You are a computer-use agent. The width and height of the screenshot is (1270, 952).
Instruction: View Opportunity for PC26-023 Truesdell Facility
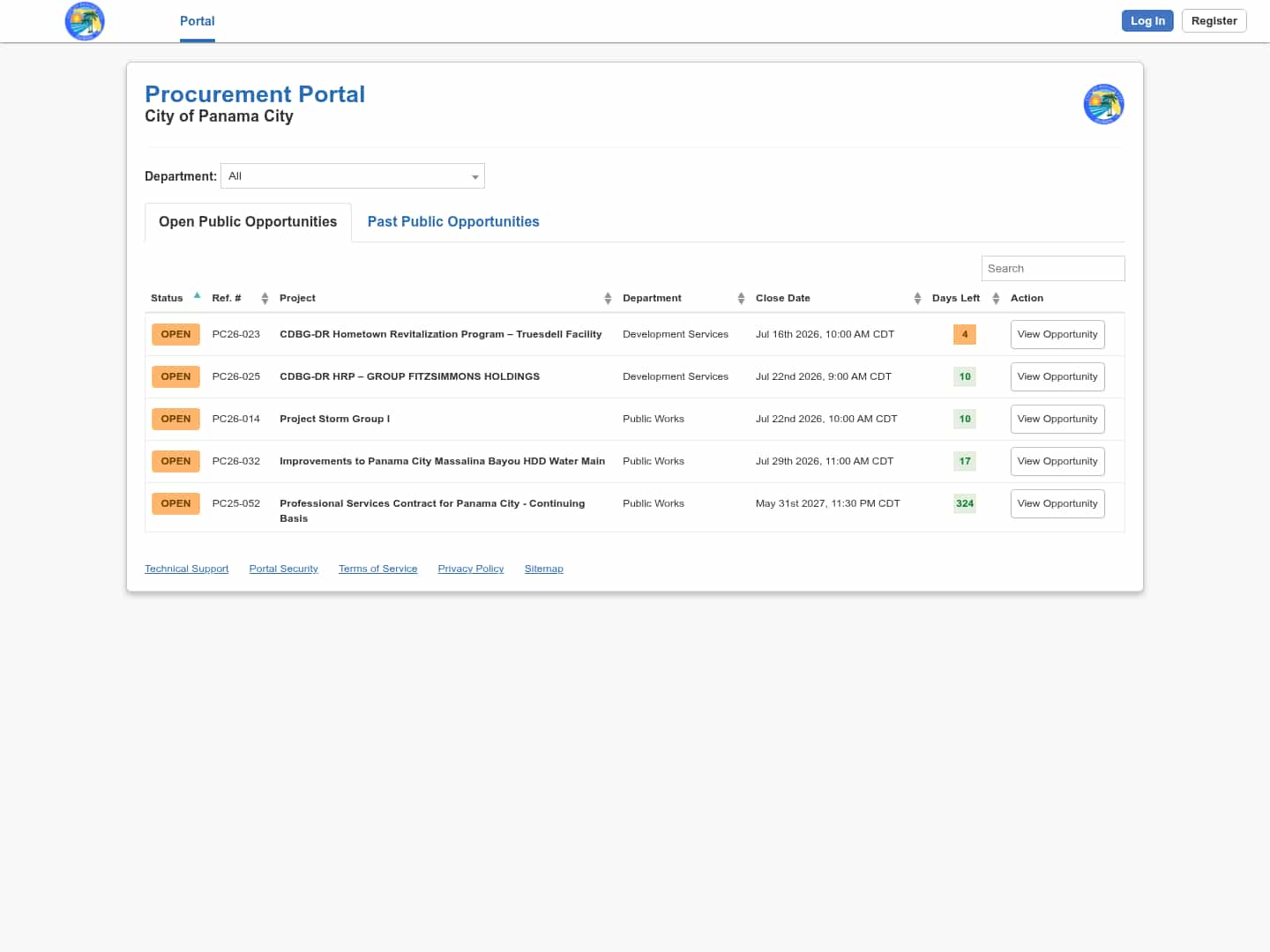[1057, 335]
